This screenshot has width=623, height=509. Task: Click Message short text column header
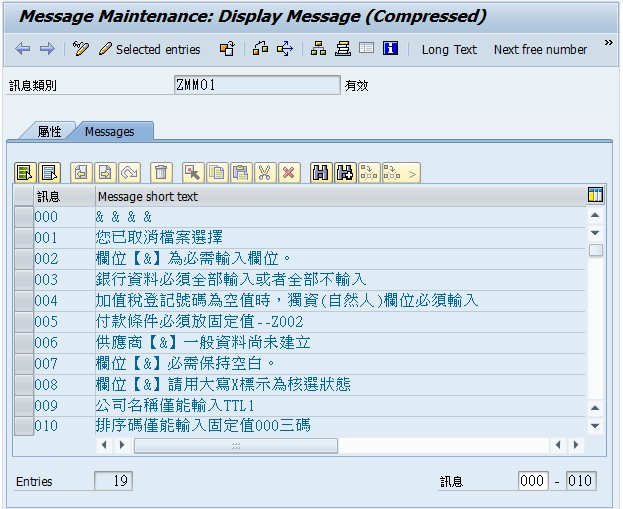pos(341,196)
